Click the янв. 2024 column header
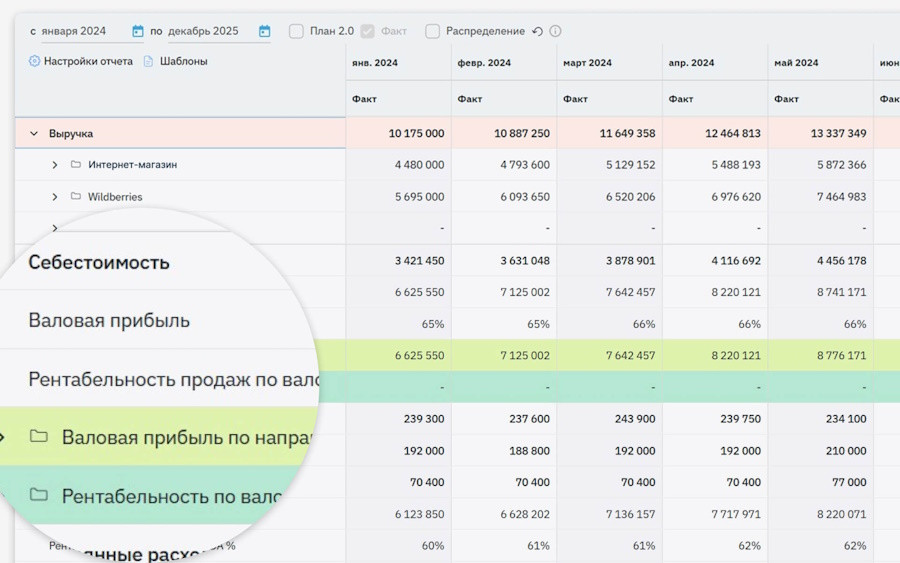 (x=375, y=63)
